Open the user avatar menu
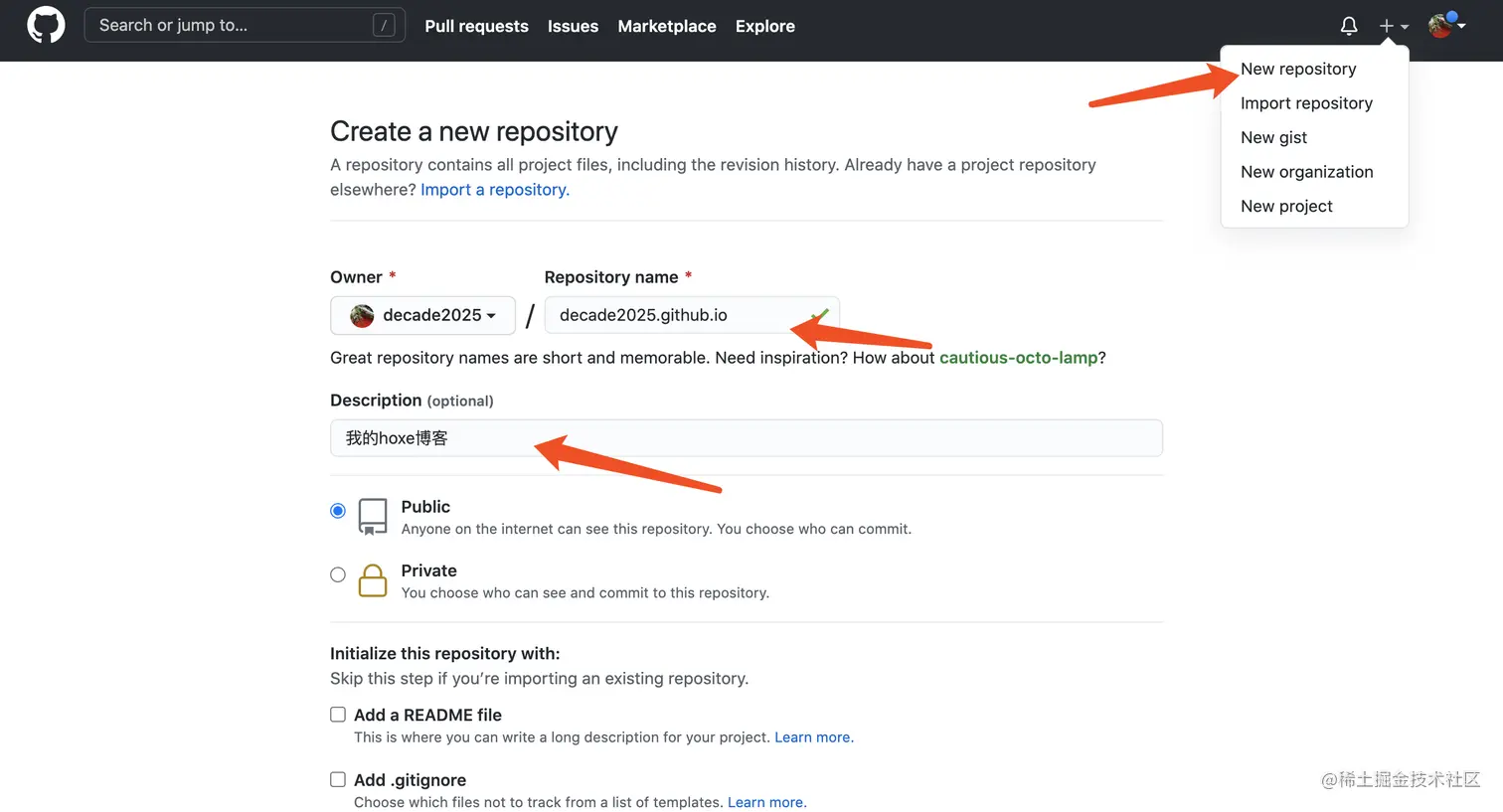 tap(1441, 26)
